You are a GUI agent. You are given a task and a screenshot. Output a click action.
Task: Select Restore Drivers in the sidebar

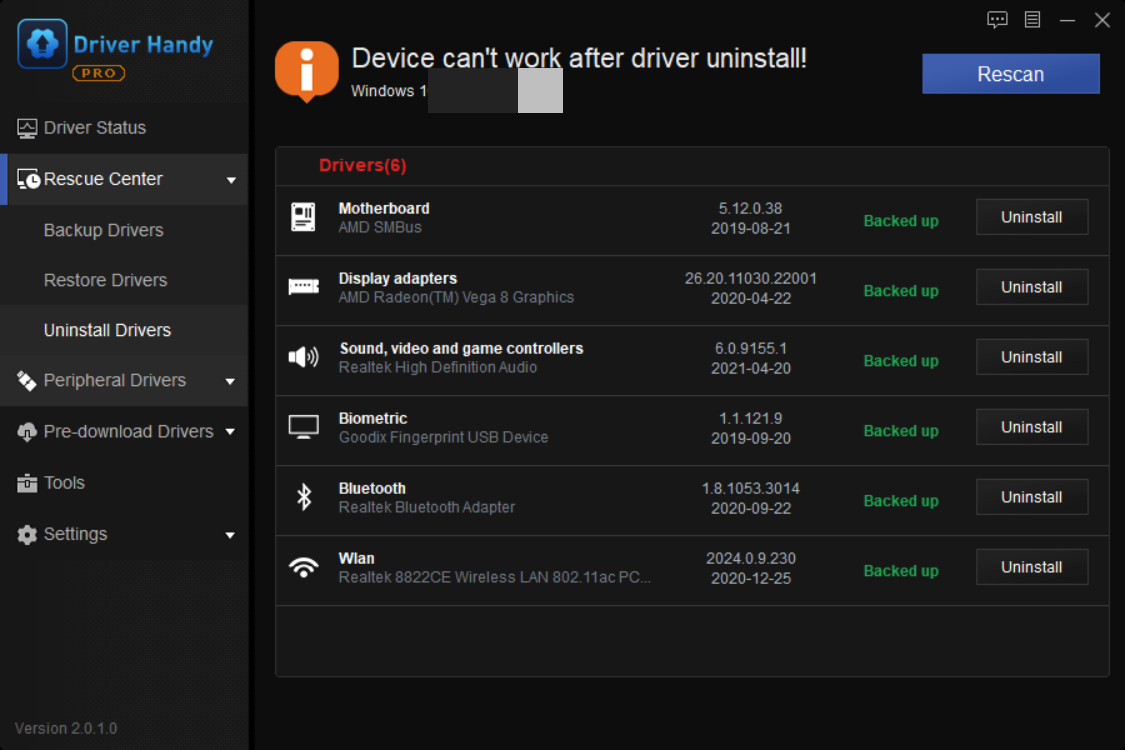point(104,280)
